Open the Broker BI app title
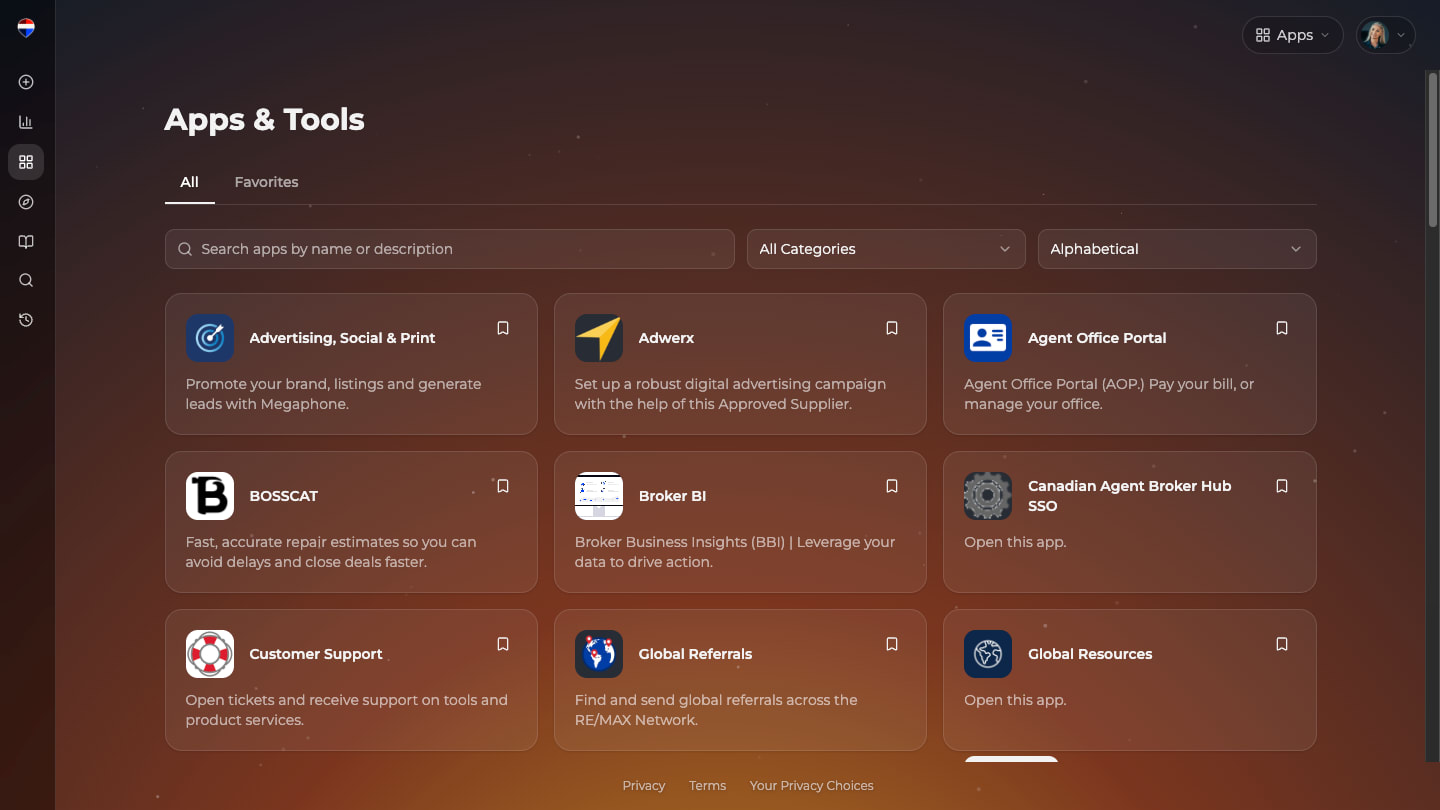This screenshot has width=1440, height=810. click(x=672, y=496)
